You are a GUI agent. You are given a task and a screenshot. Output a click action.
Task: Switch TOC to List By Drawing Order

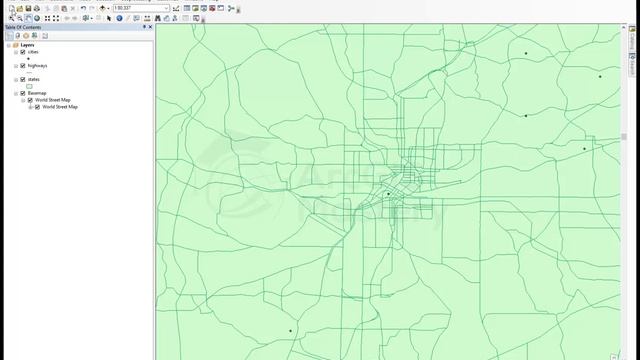9,36
